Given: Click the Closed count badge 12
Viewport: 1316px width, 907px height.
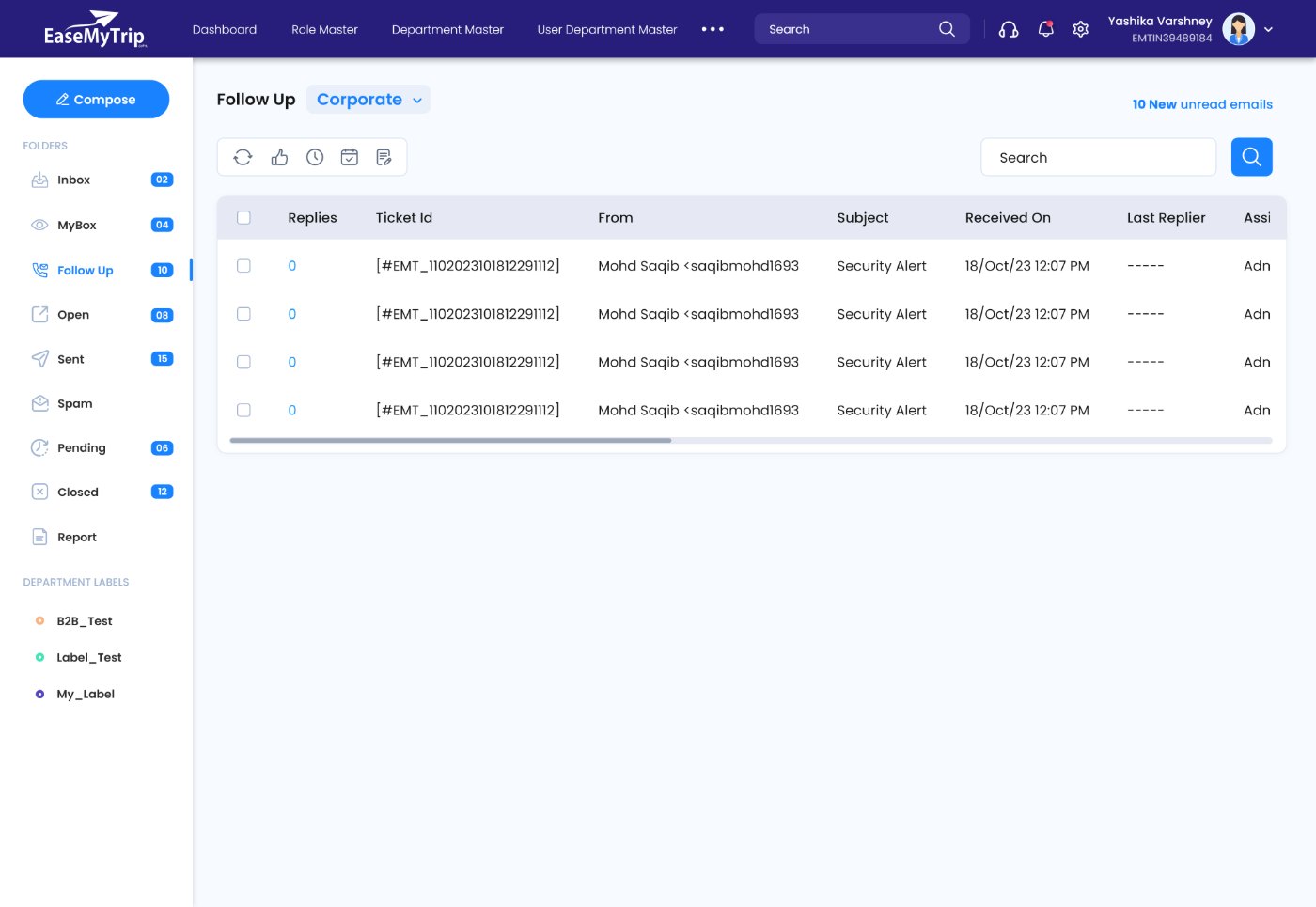Looking at the screenshot, I should point(162,492).
